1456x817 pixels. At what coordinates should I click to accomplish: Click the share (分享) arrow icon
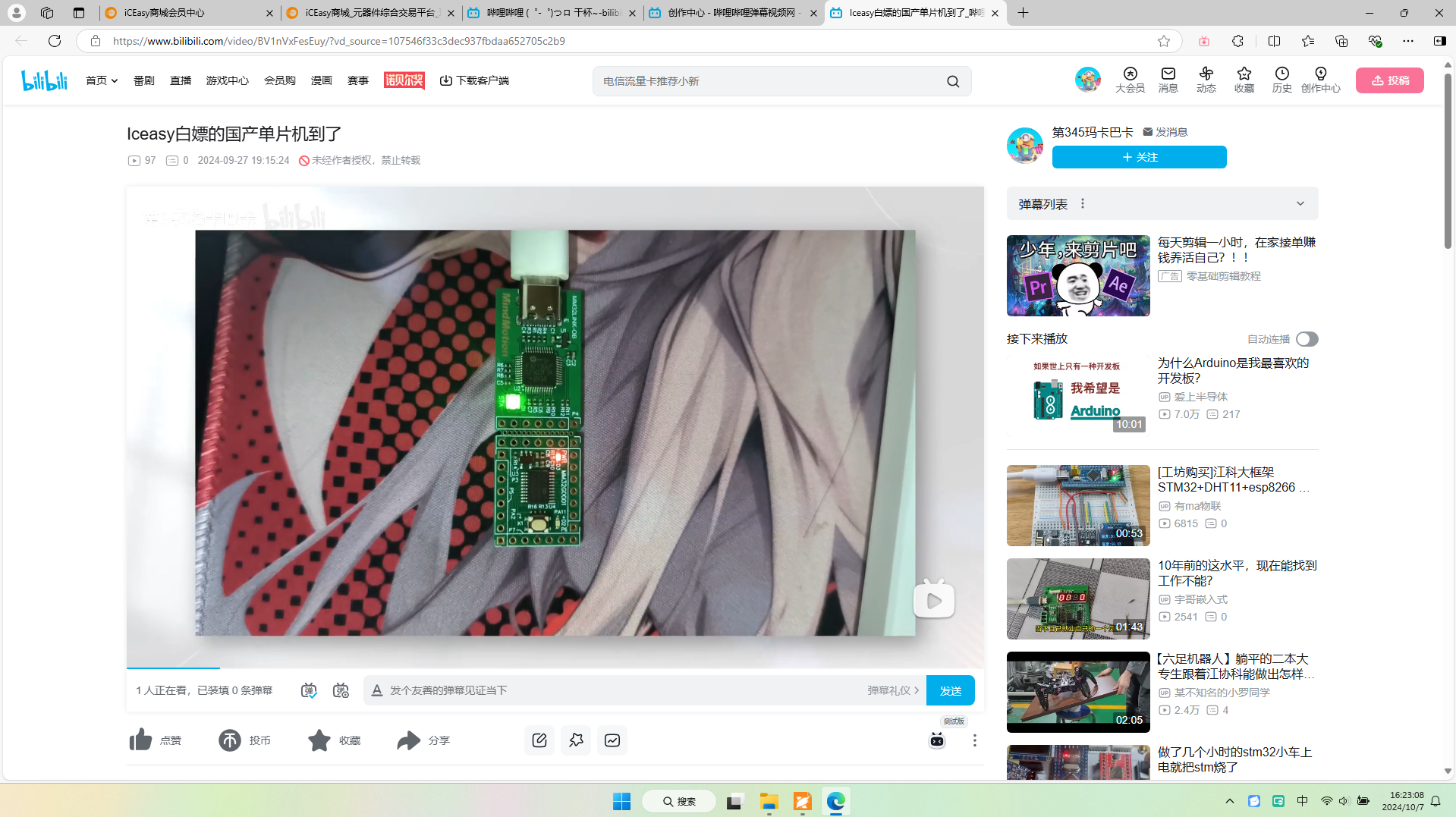(408, 740)
